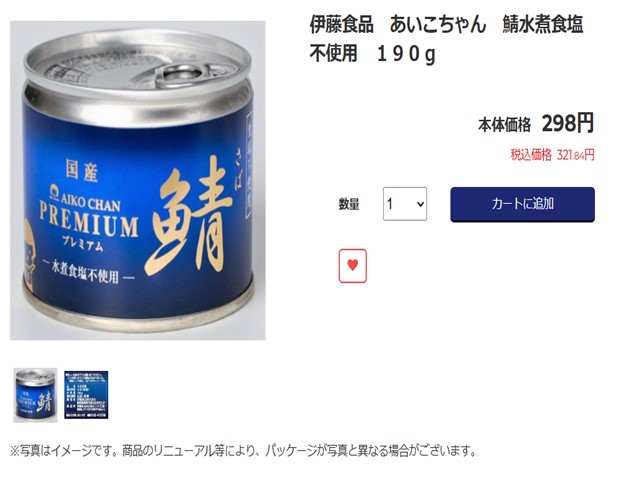640x480 pixels.
Task: Click the 国産 mark on the can
Action: 82,170
